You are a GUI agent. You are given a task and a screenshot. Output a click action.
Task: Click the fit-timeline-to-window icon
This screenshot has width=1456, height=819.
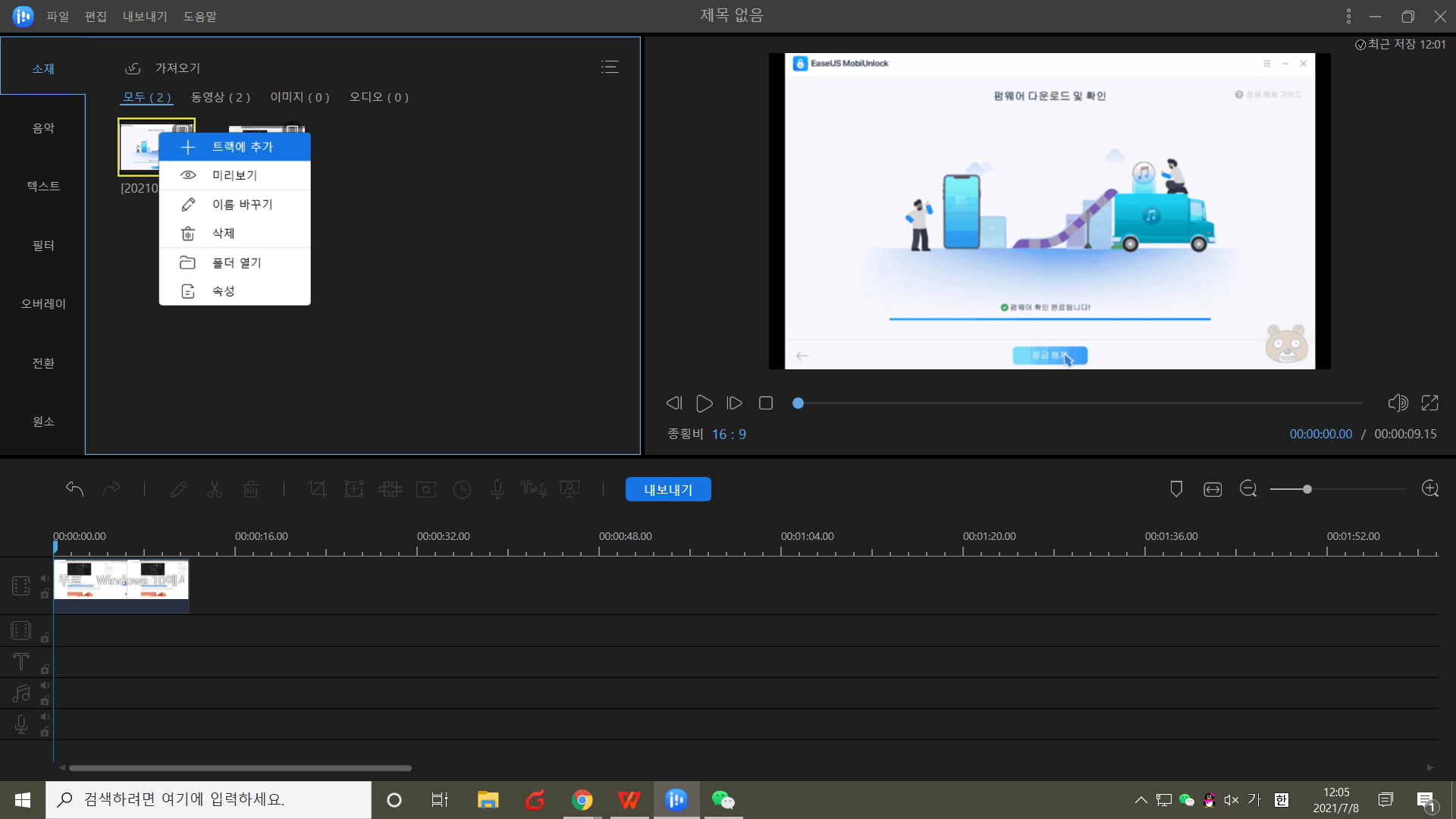point(1212,489)
